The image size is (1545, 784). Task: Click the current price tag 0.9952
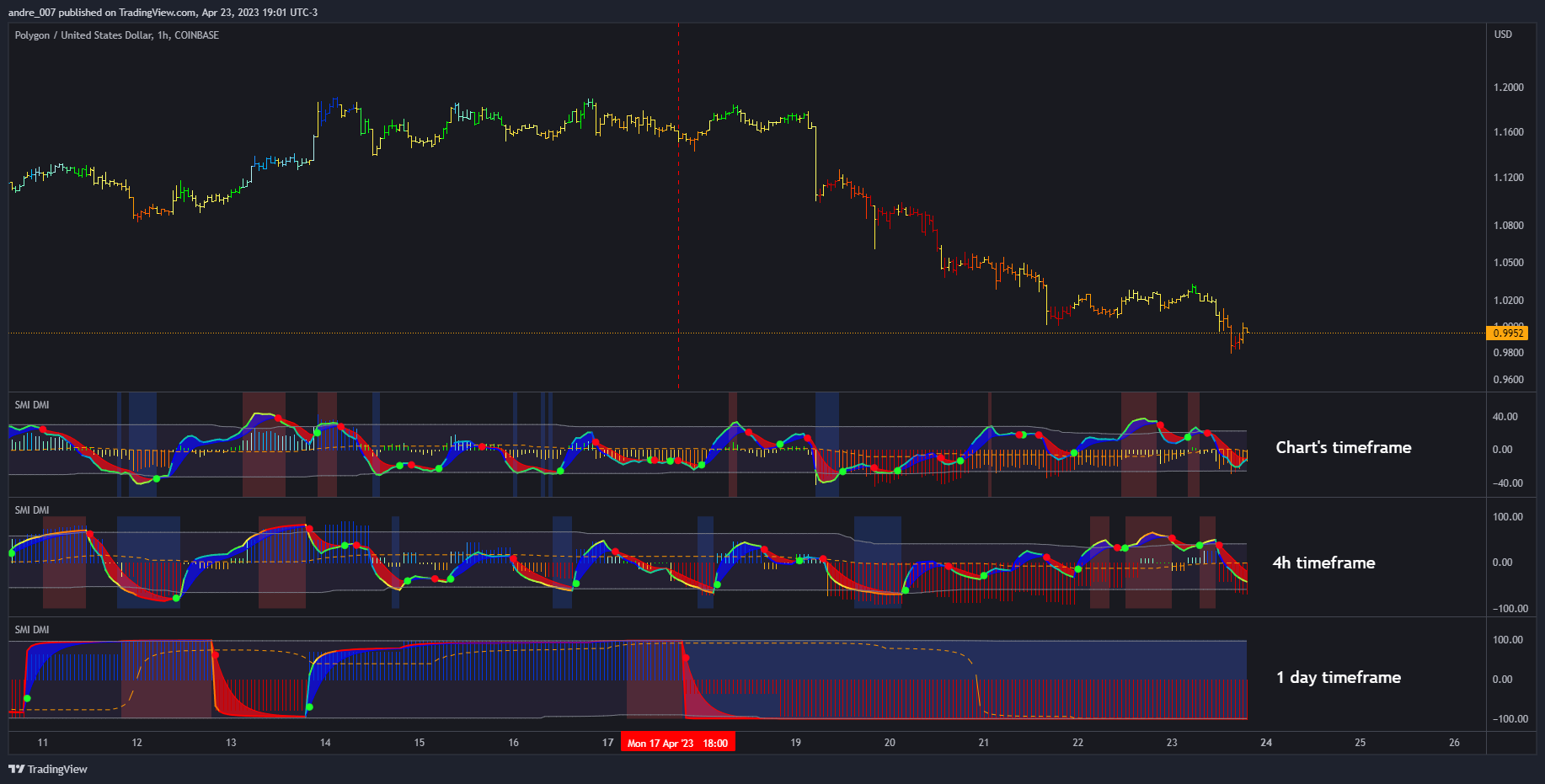[1508, 333]
